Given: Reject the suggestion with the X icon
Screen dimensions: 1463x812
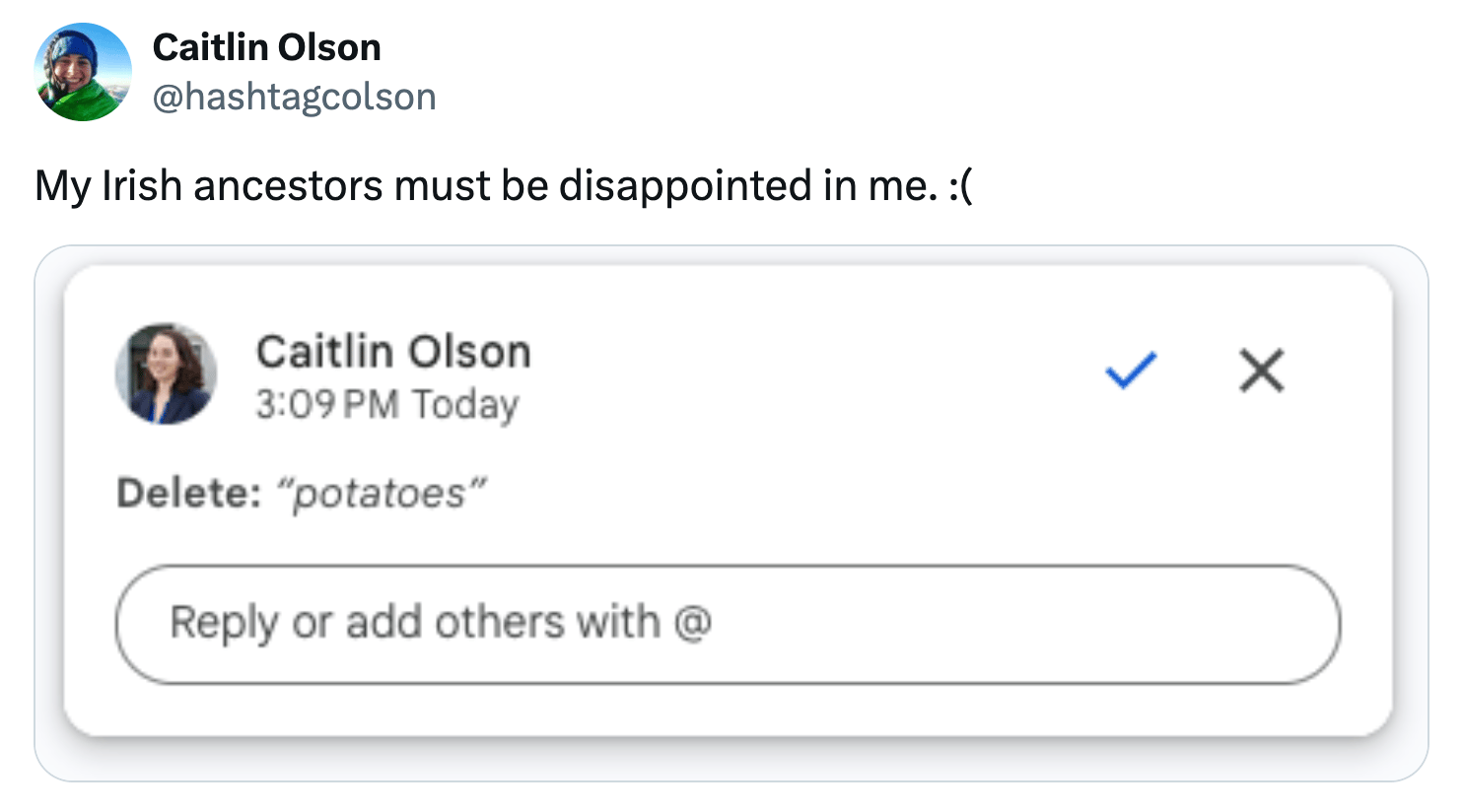Looking at the screenshot, I should click(1261, 372).
